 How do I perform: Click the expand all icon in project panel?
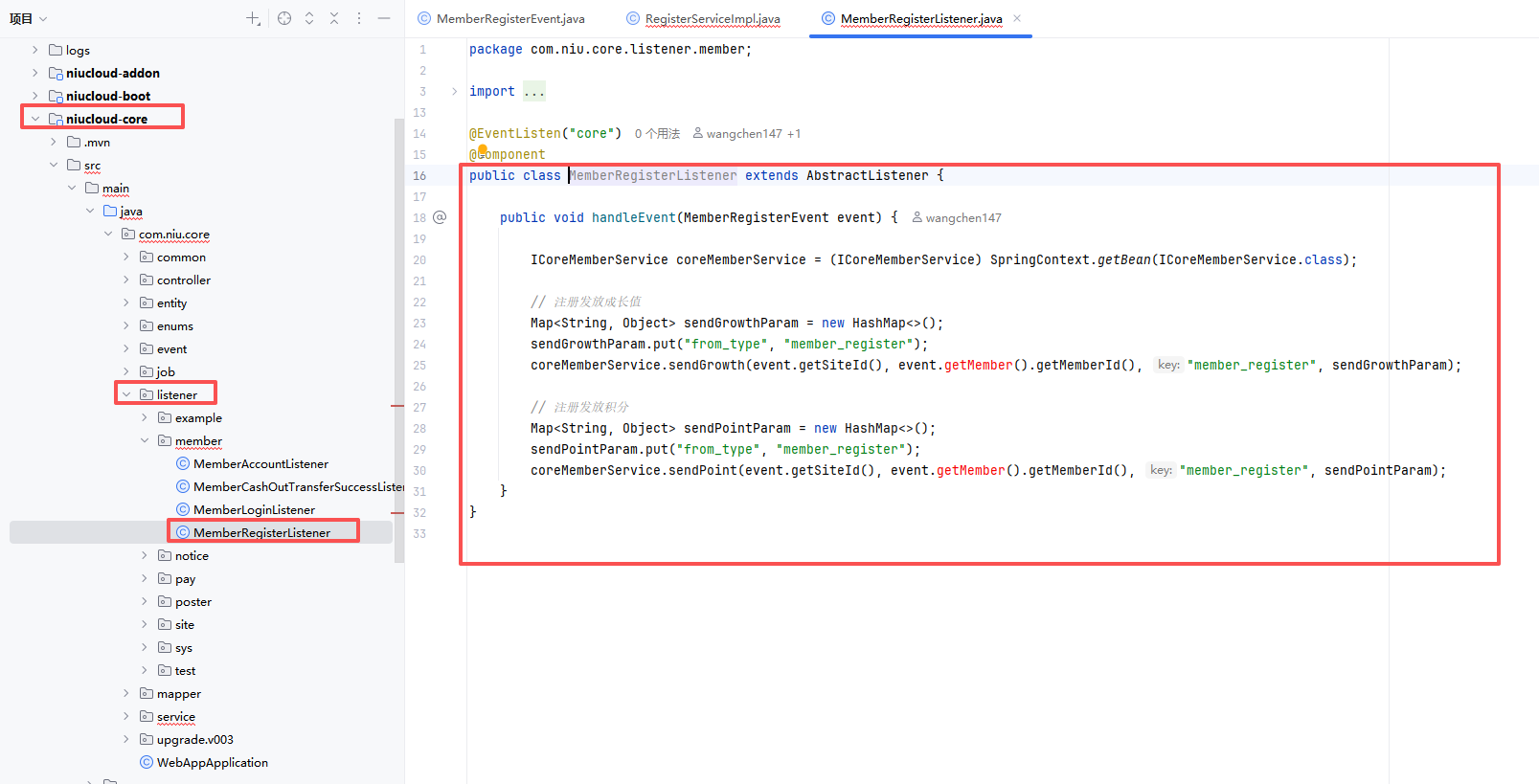[309, 18]
